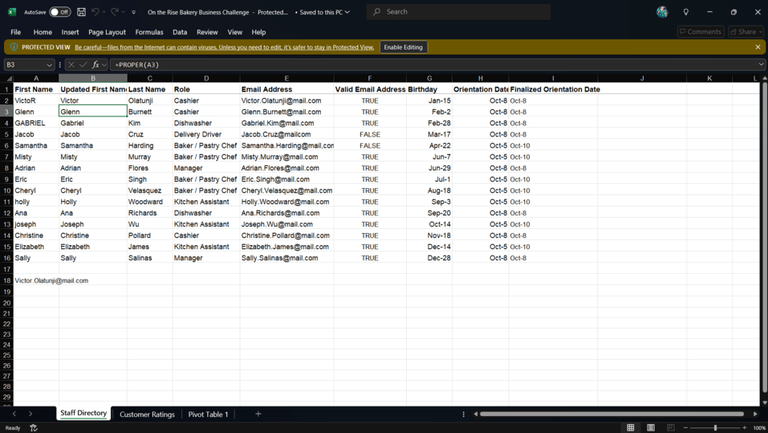Open the Review ribbon tab
This screenshot has width=768, height=433.
coord(207,32)
